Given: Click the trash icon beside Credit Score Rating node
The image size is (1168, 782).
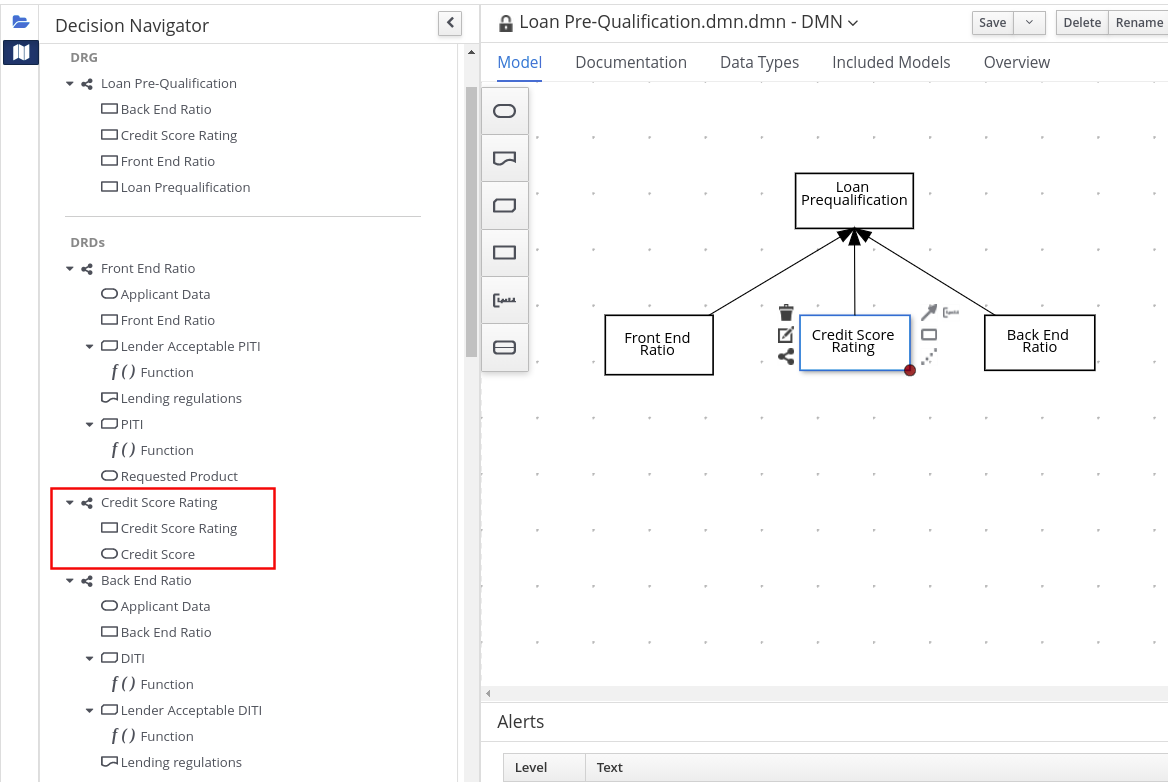Looking at the screenshot, I should (x=786, y=313).
